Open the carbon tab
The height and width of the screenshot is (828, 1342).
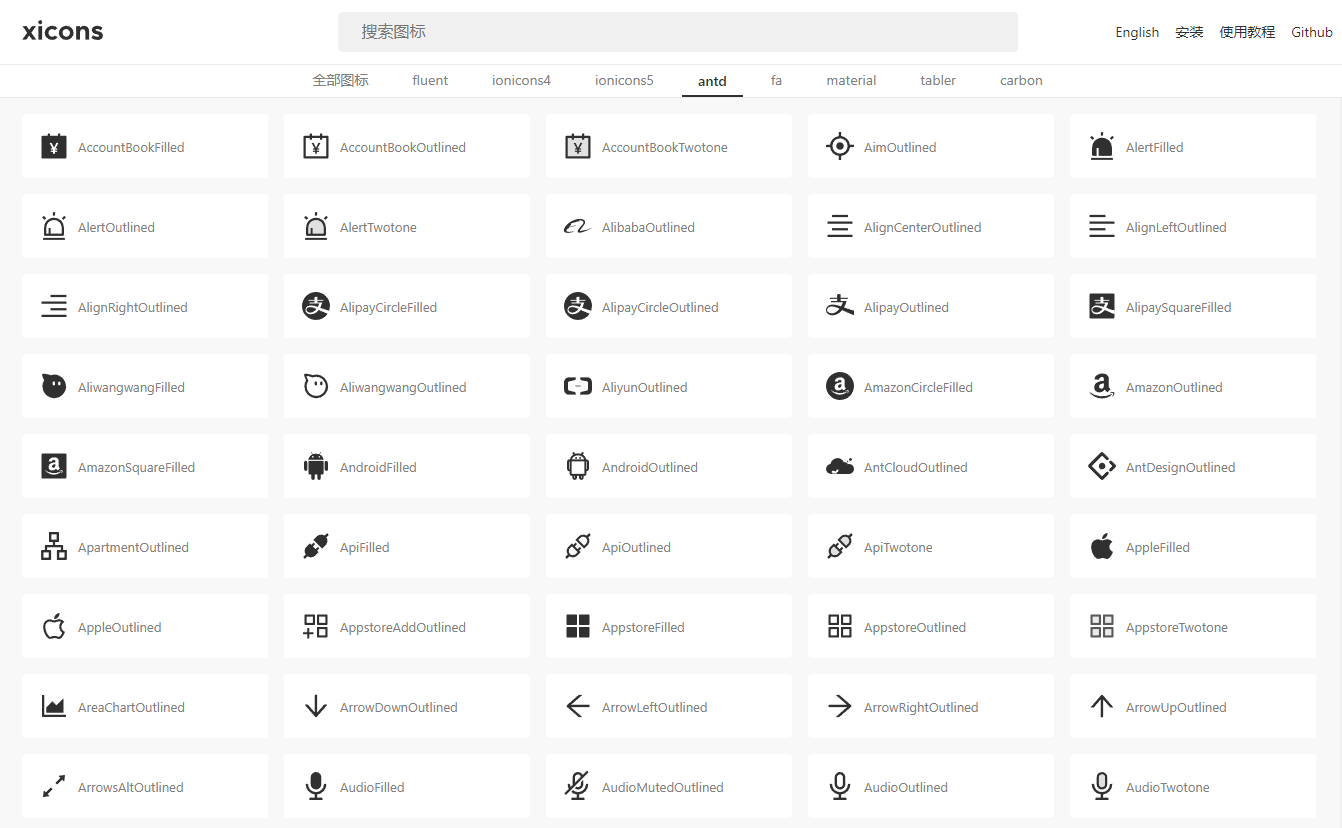coord(1021,80)
